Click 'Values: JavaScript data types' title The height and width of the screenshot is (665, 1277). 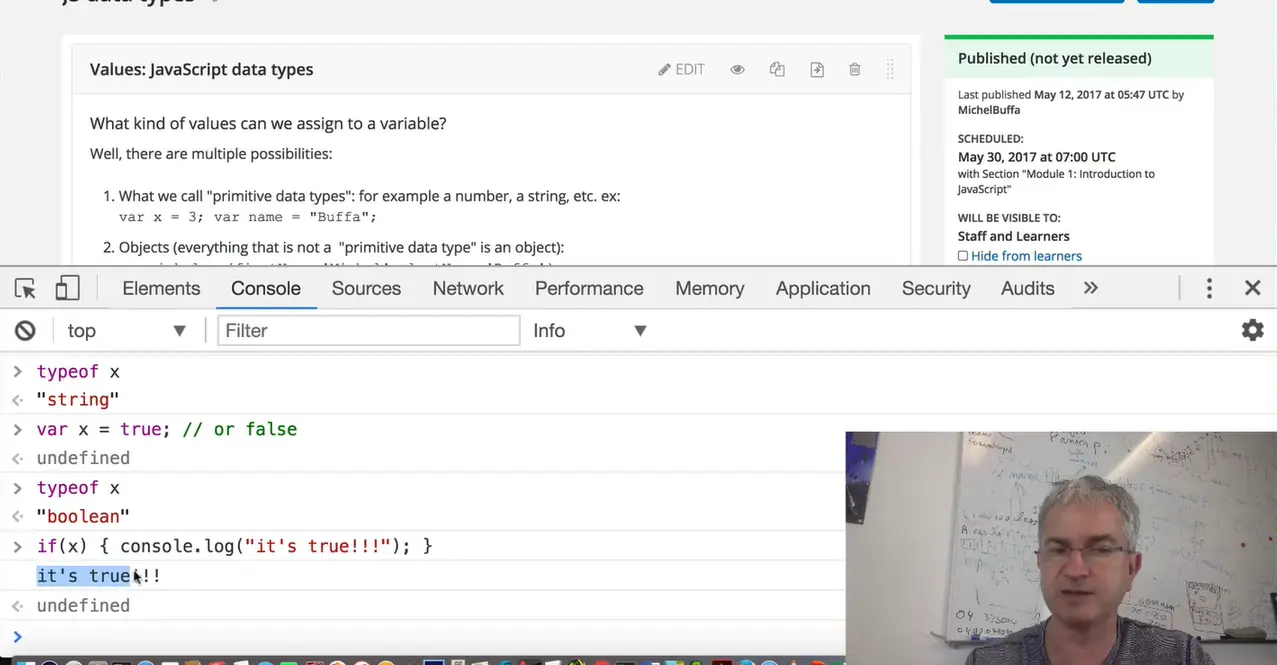201,69
